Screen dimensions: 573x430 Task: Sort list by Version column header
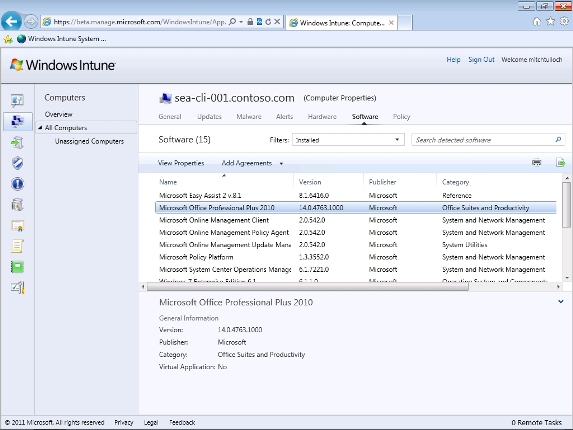coord(310,182)
